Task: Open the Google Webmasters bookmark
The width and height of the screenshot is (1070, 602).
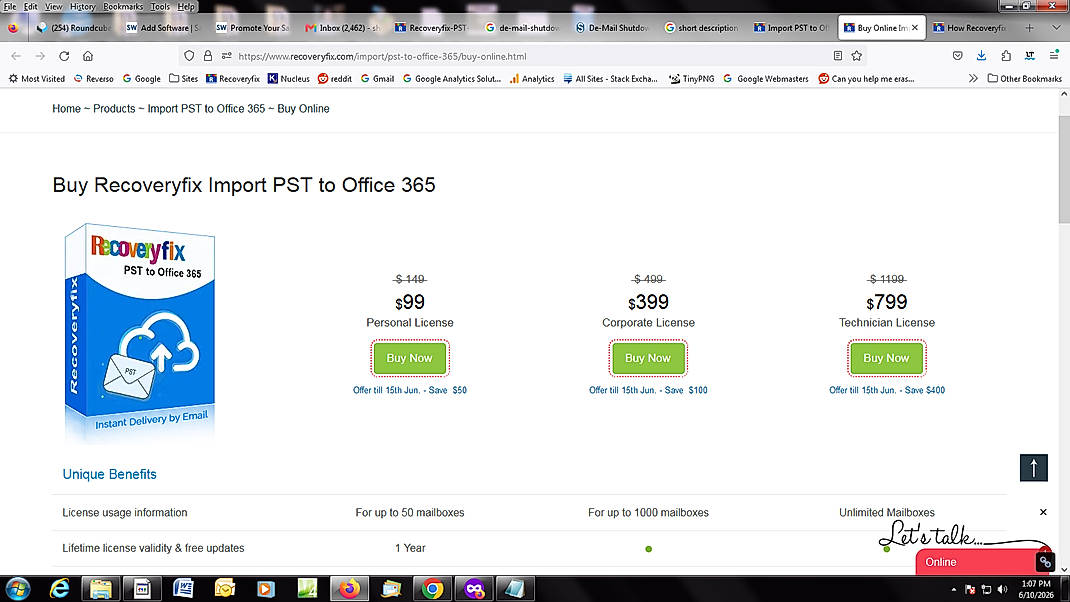Action: 766,78
